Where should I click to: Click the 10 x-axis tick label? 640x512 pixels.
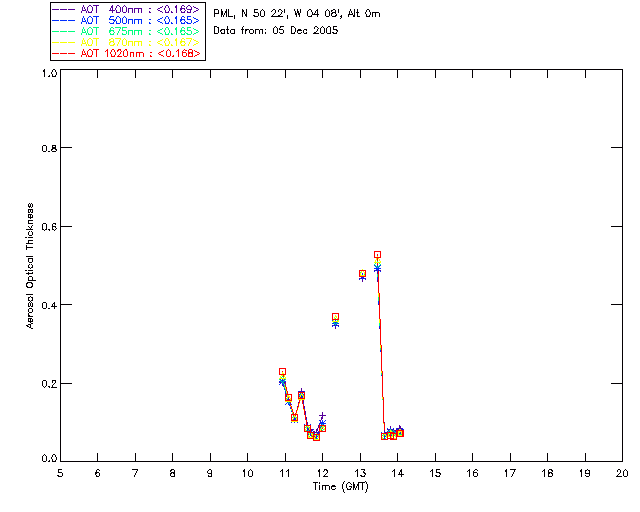click(x=247, y=473)
